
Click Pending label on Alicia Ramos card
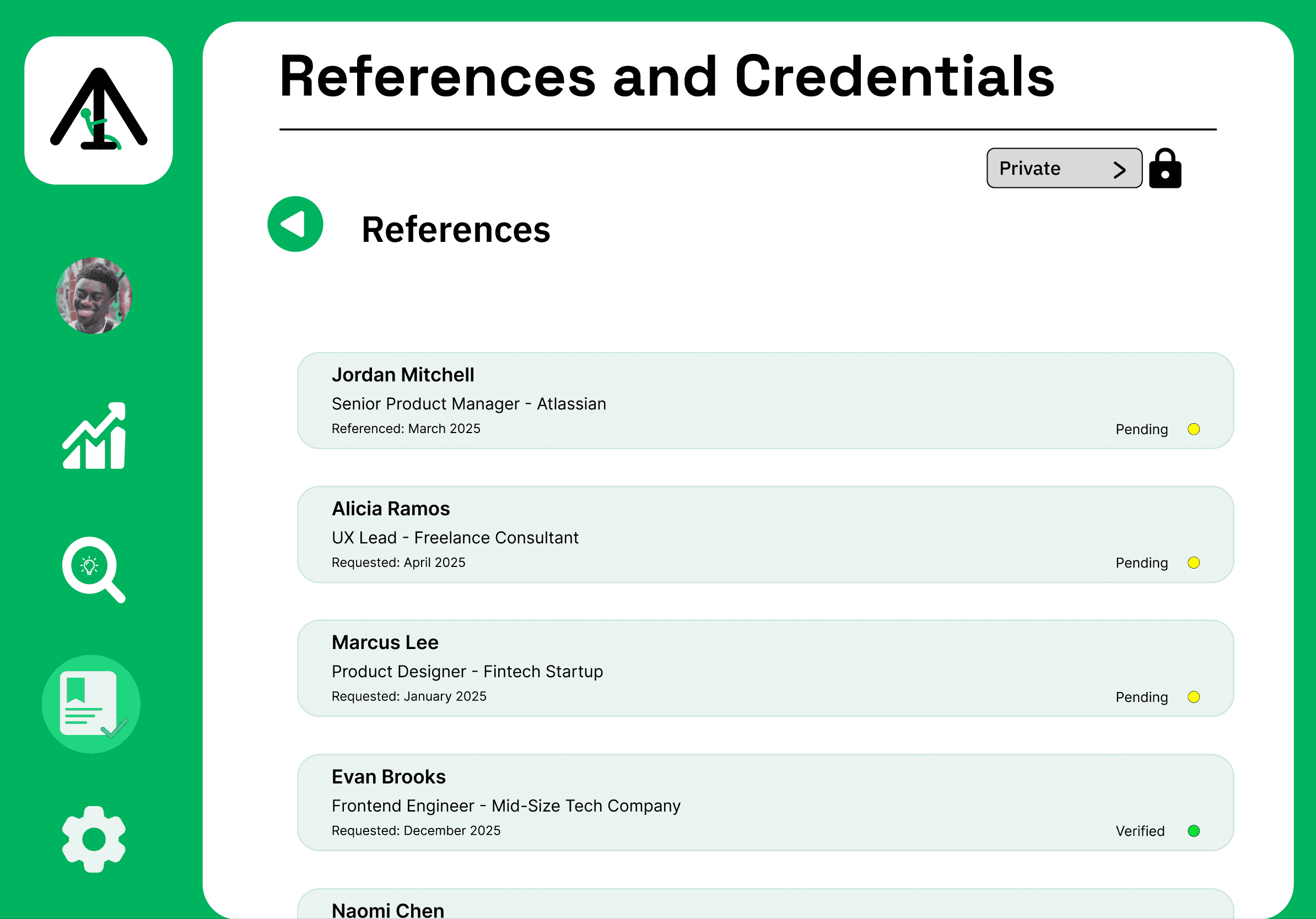[1141, 563]
